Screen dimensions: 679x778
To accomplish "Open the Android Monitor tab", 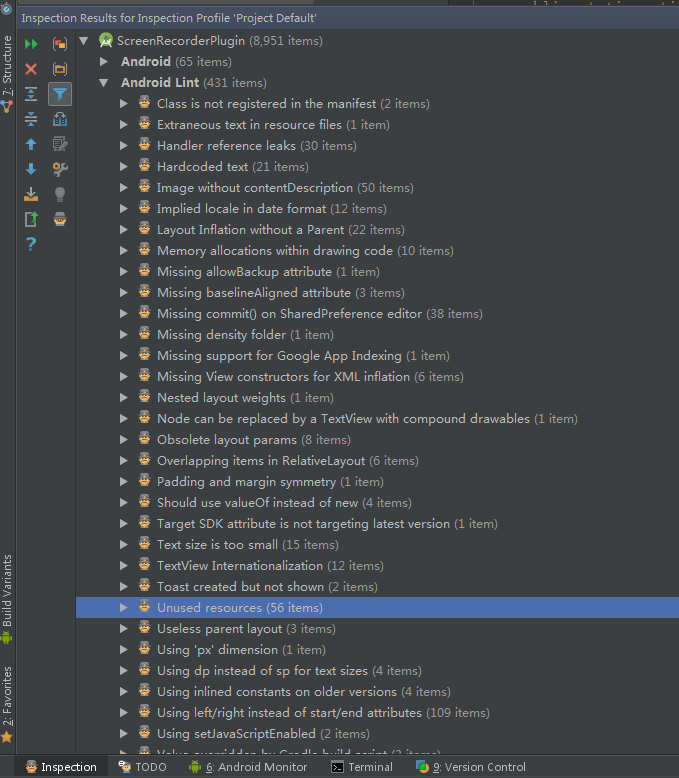I will point(248,767).
